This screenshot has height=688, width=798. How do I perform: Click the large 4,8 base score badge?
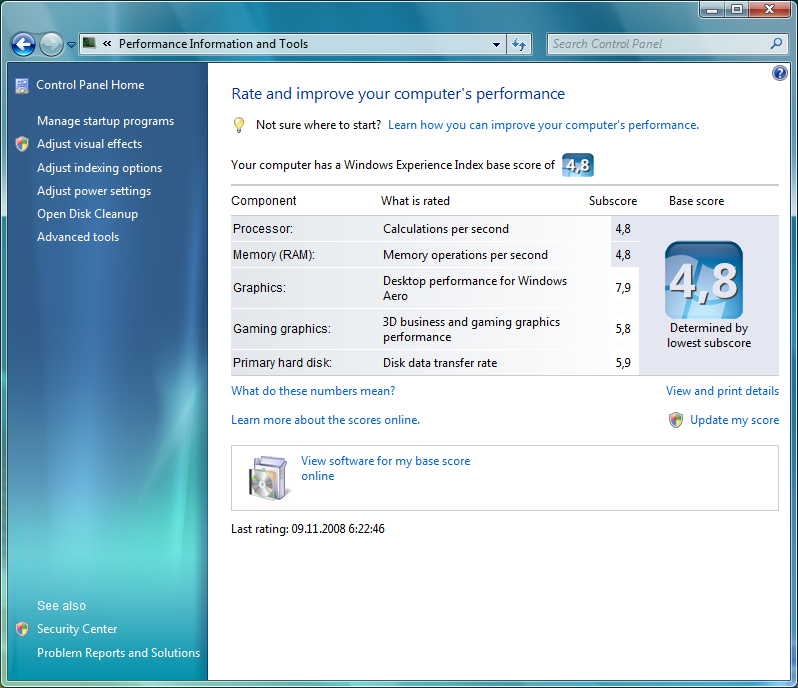704,280
